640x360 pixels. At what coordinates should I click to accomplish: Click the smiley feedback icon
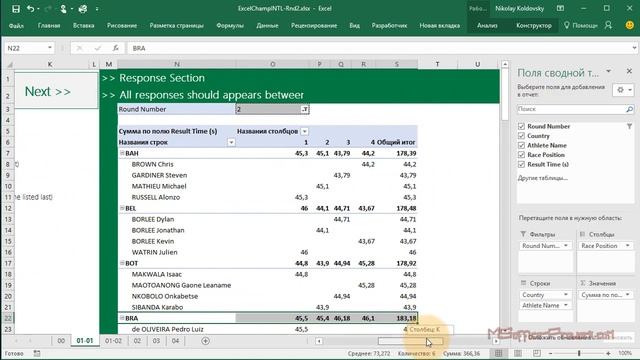630,25
